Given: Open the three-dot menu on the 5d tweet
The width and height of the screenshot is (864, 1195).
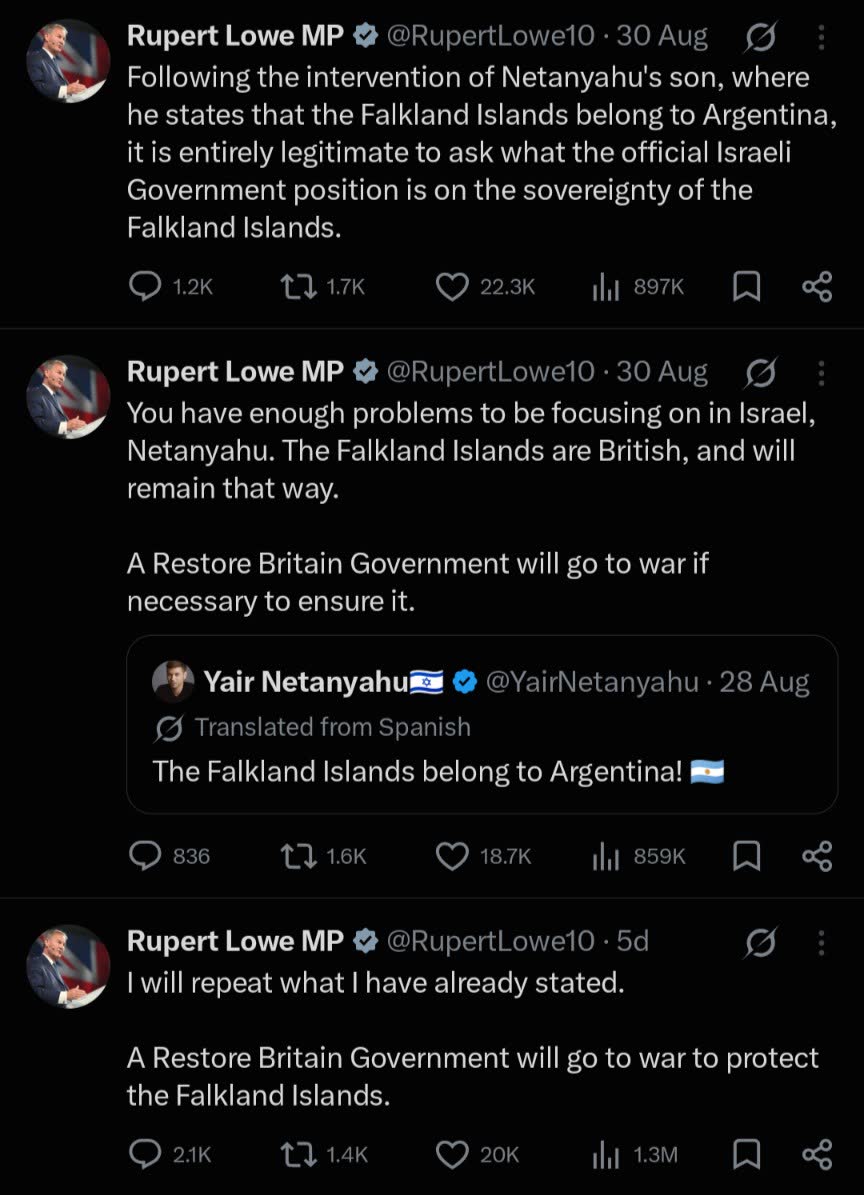Looking at the screenshot, I should pos(821,942).
